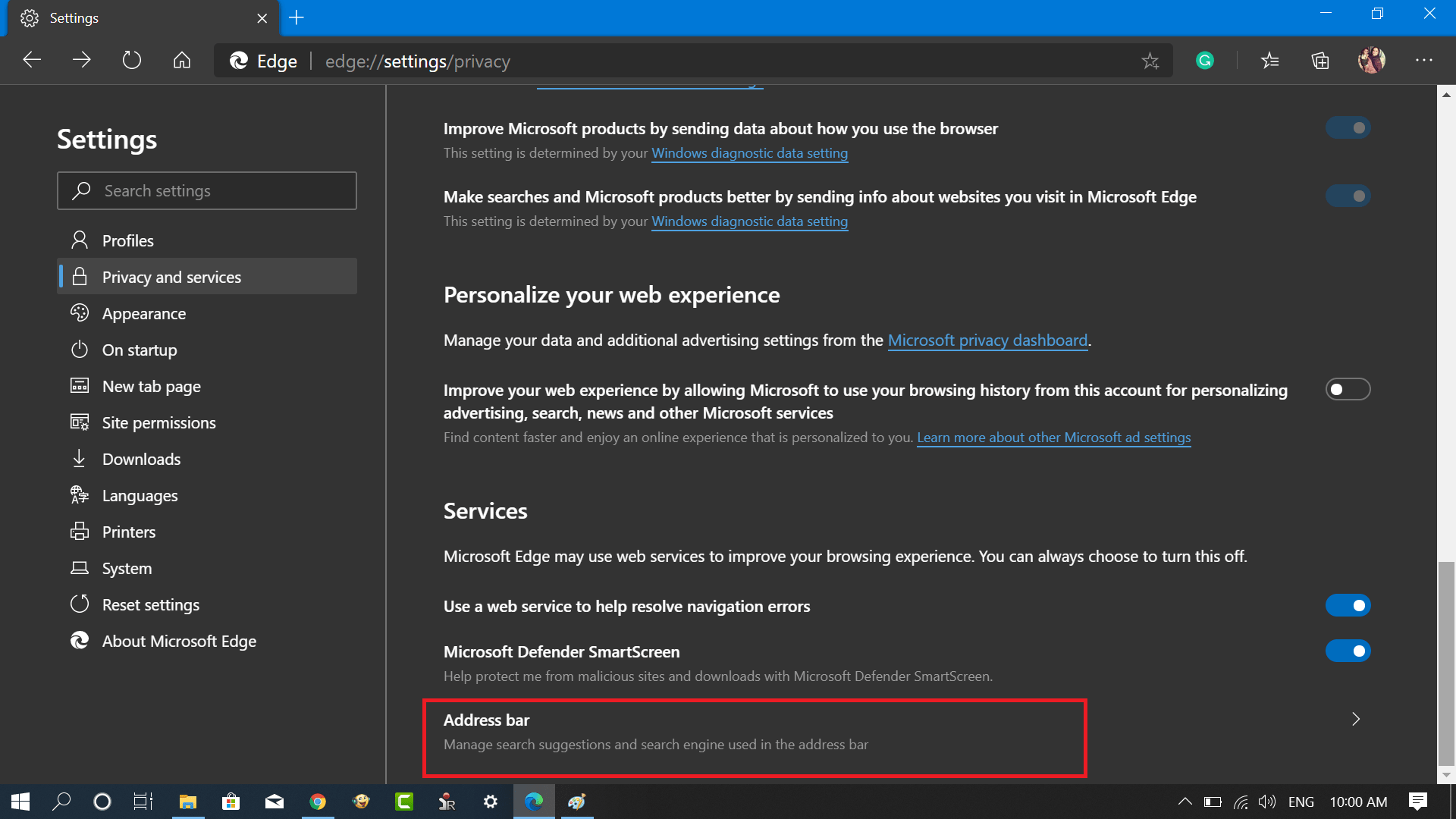
Task: Open Site permissions settings
Action: coord(207,422)
